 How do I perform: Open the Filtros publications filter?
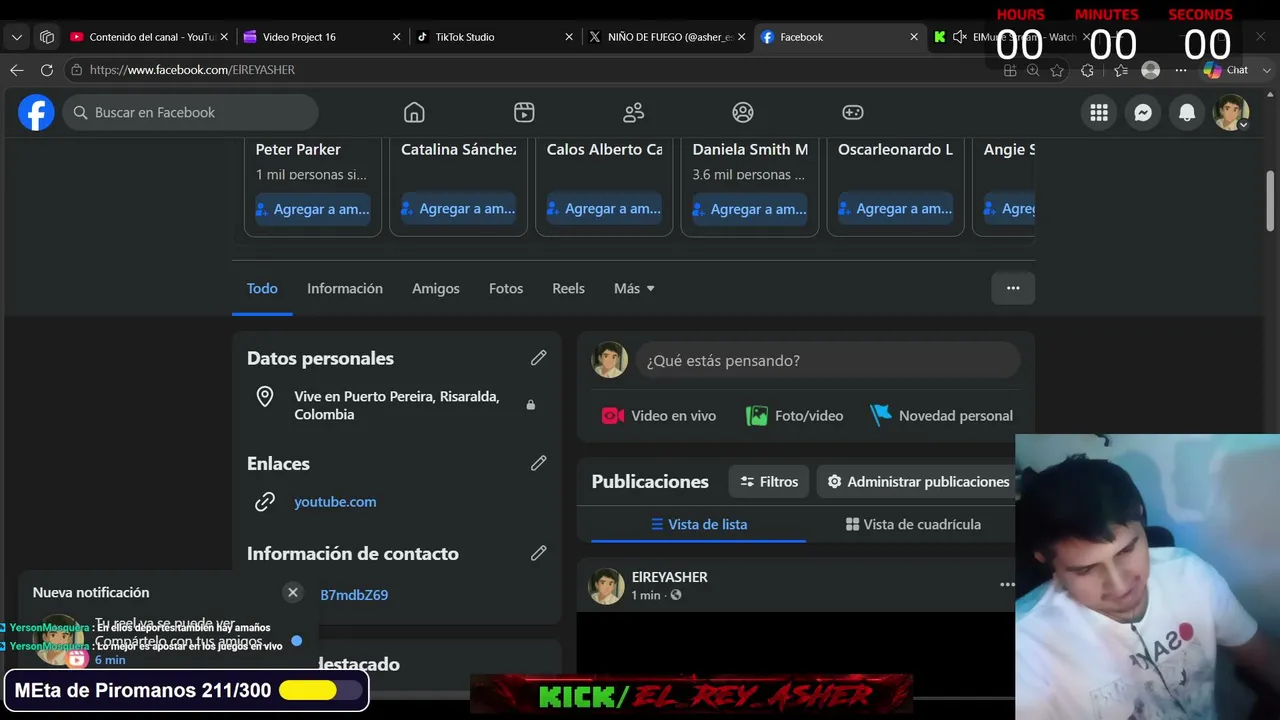pyautogui.click(x=769, y=482)
